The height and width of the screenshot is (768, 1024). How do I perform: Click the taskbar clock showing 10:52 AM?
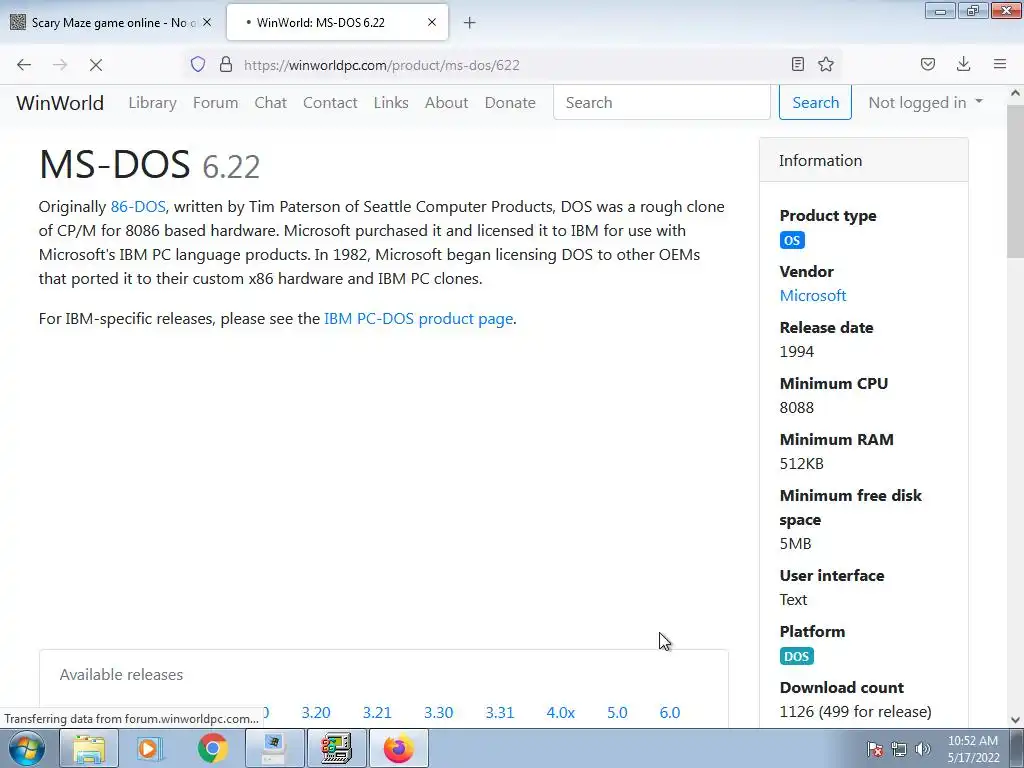click(973, 749)
